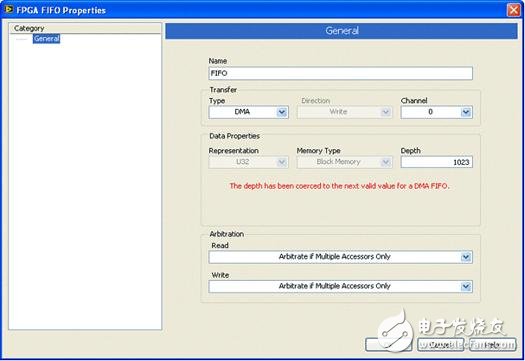Screen dimensions: 525x361
Task: Close the FPGA FIFO Properties dialog
Action: [514, 10]
